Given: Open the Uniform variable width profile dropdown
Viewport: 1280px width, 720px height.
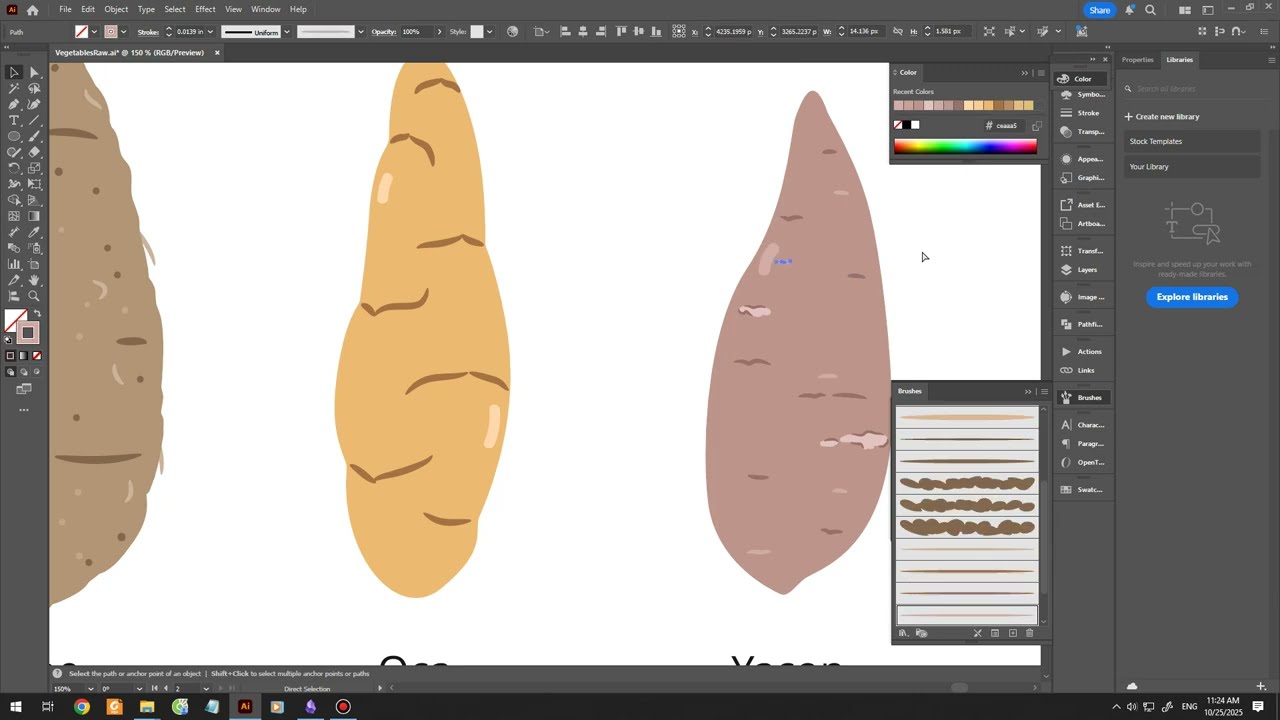Looking at the screenshot, I should (x=287, y=32).
